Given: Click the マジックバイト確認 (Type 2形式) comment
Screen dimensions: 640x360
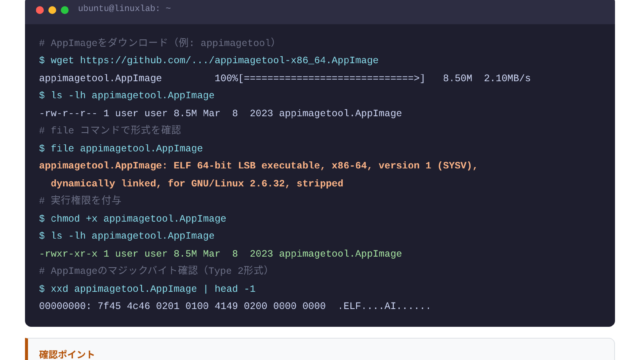Looking at the screenshot, I should (154, 271).
